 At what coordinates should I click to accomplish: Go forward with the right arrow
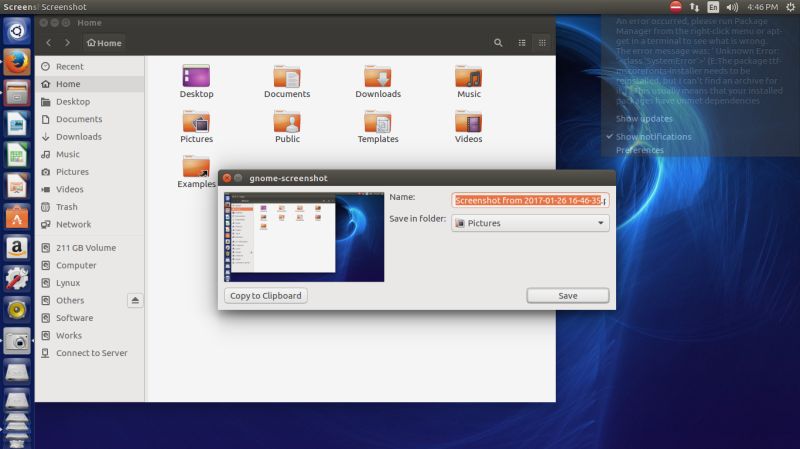[x=67, y=43]
